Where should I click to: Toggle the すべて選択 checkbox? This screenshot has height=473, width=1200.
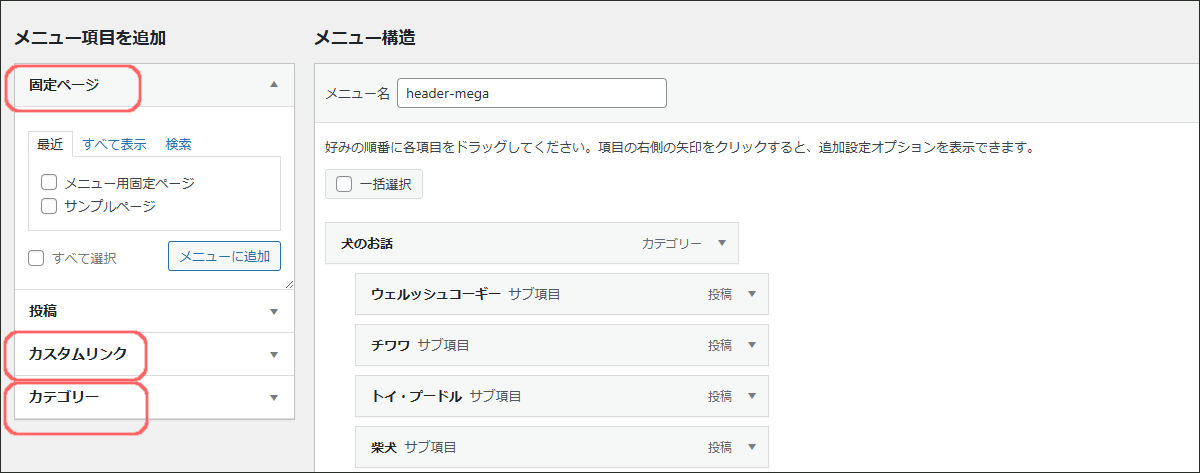[x=36, y=258]
